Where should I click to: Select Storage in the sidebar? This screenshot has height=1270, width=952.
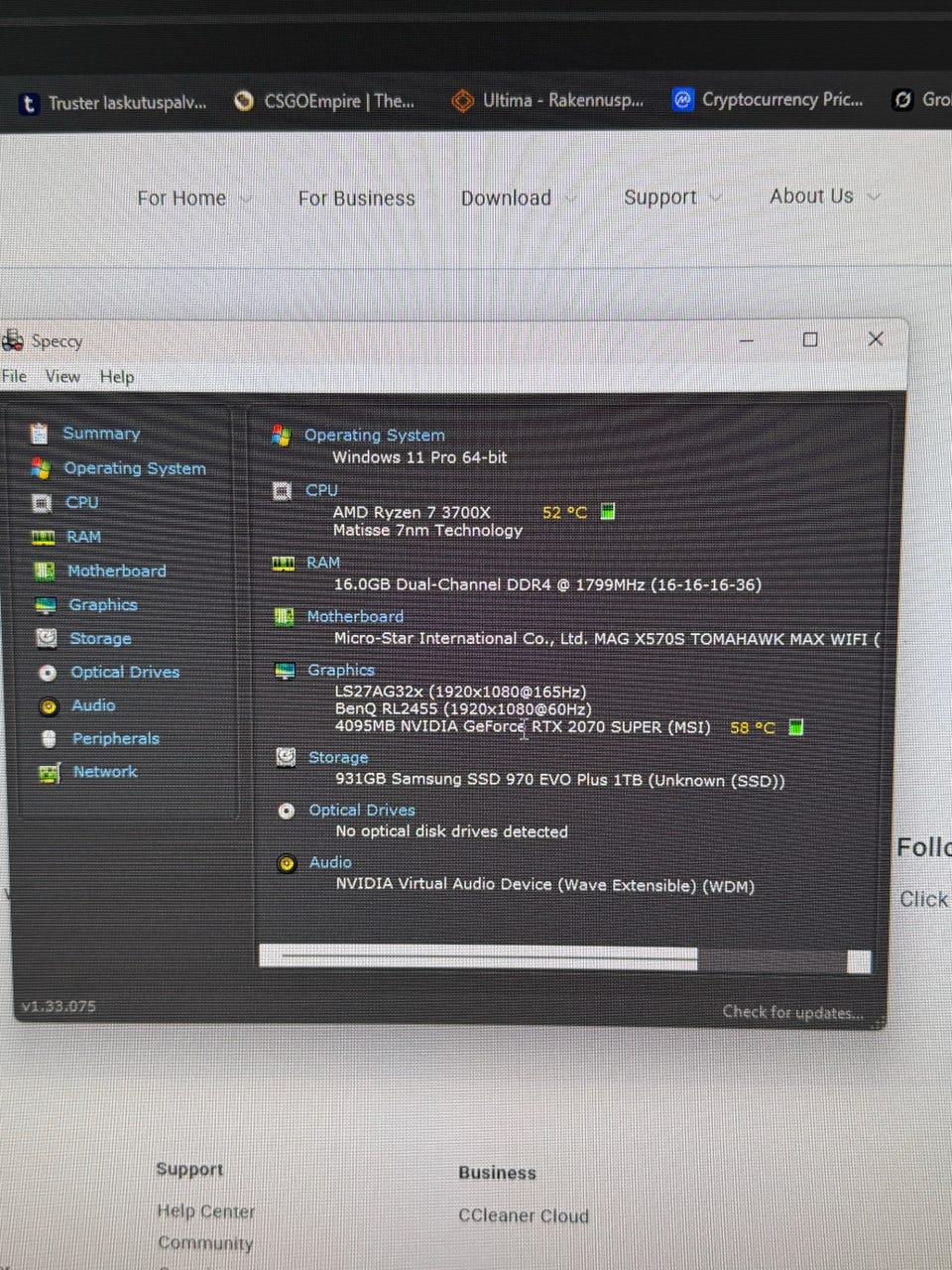click(100, 639)
